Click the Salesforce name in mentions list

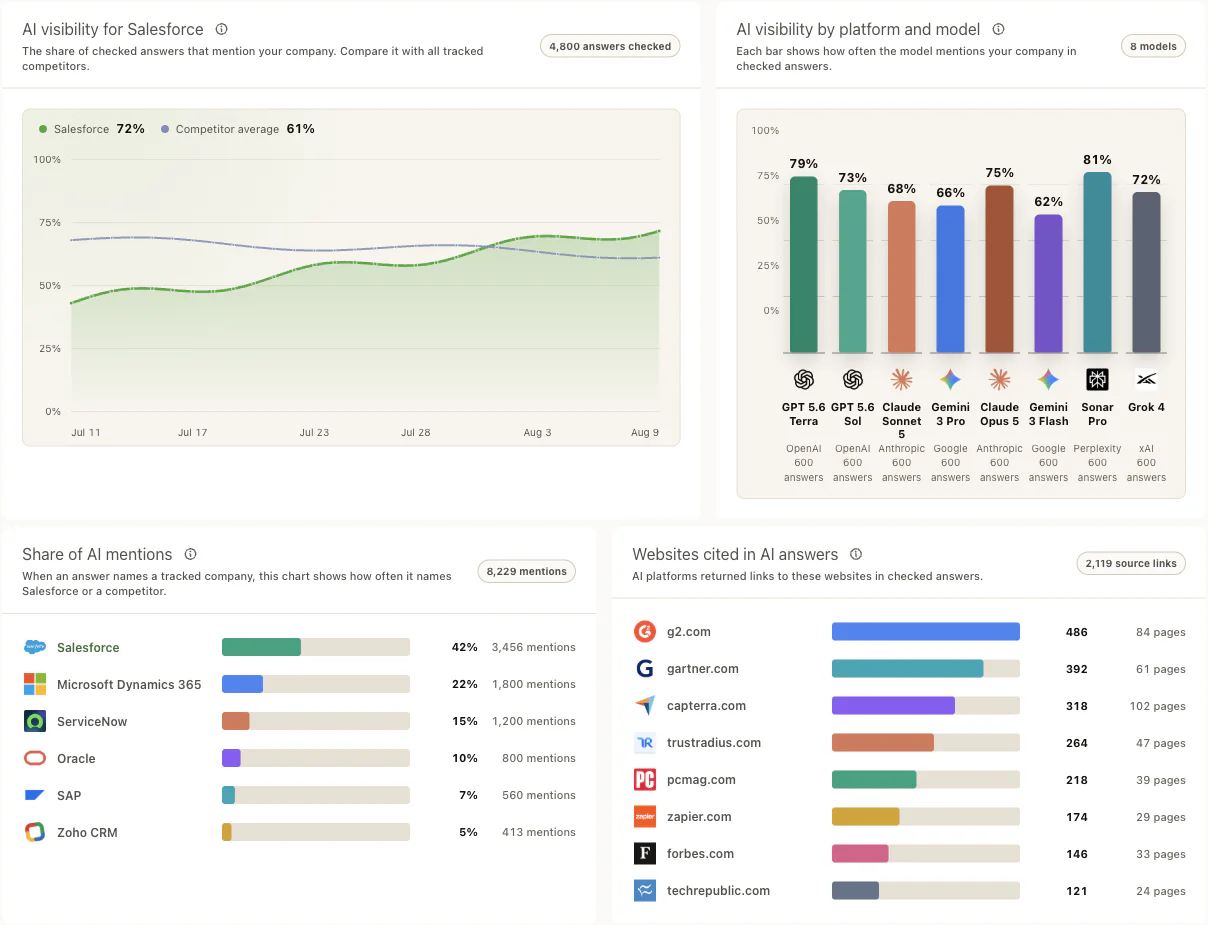coord(88,647)
